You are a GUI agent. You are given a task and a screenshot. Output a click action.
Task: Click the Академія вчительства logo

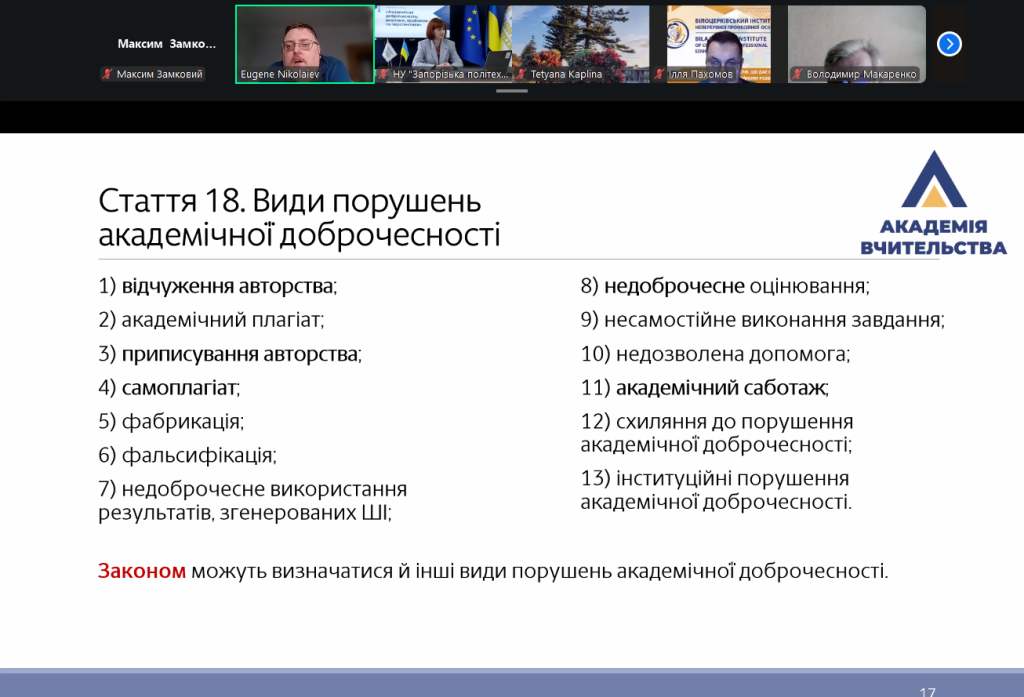pos(932,204)
